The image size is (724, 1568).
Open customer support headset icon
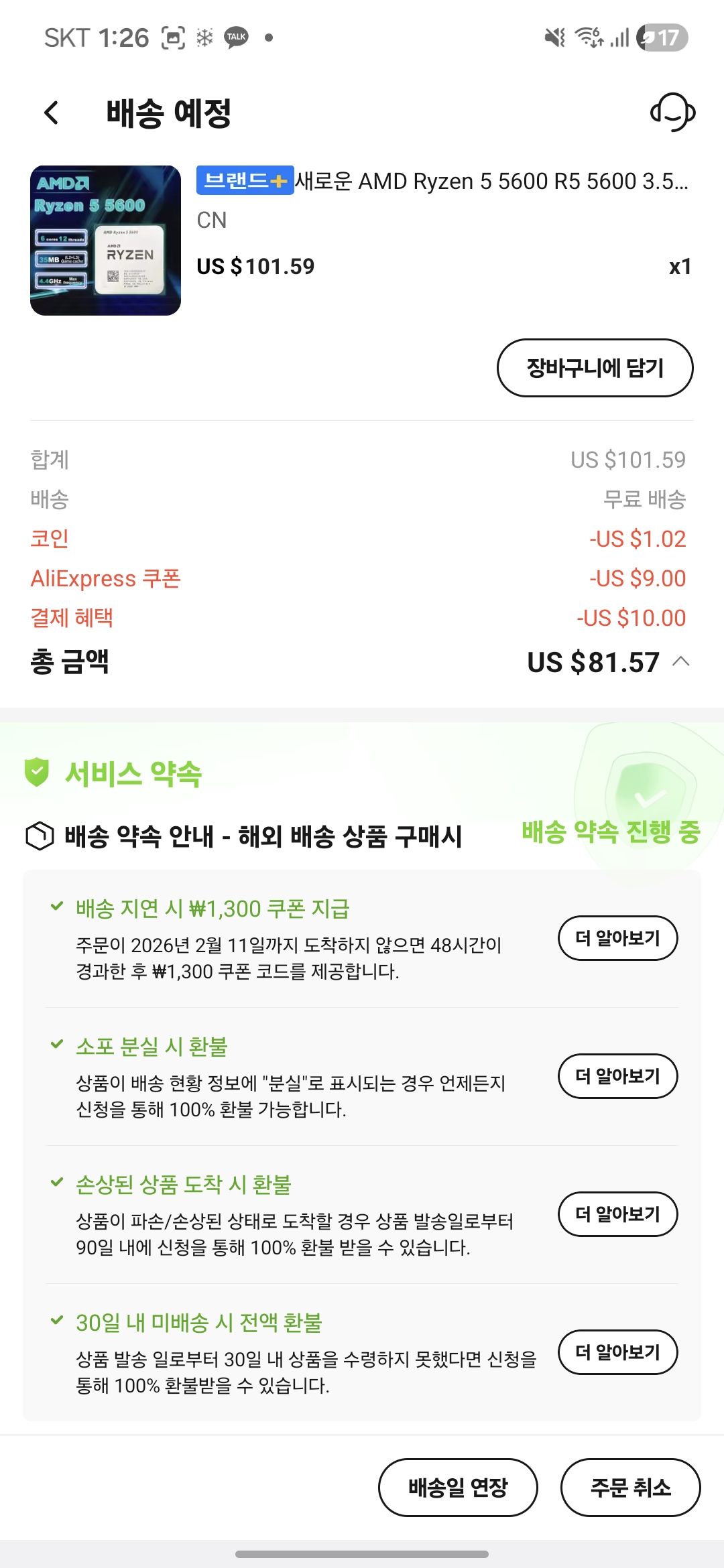tap(672, 113)
